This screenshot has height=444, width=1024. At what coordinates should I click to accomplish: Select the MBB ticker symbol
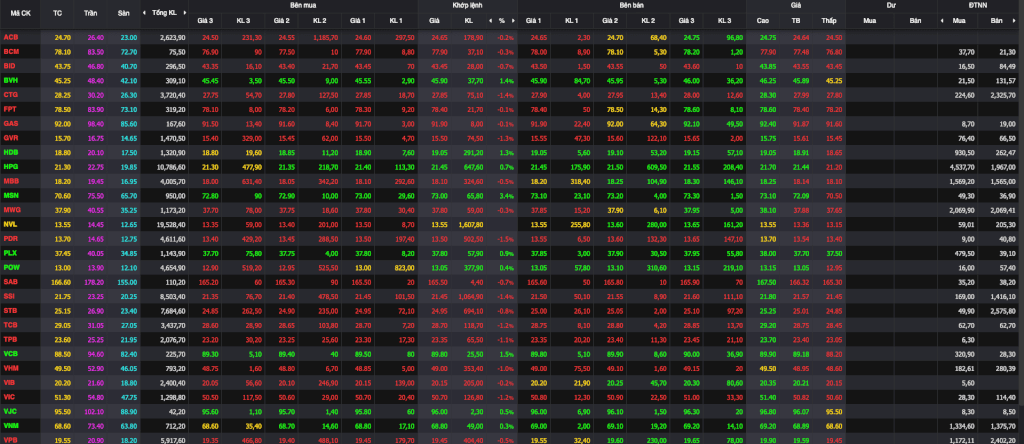tap(10, 181)
